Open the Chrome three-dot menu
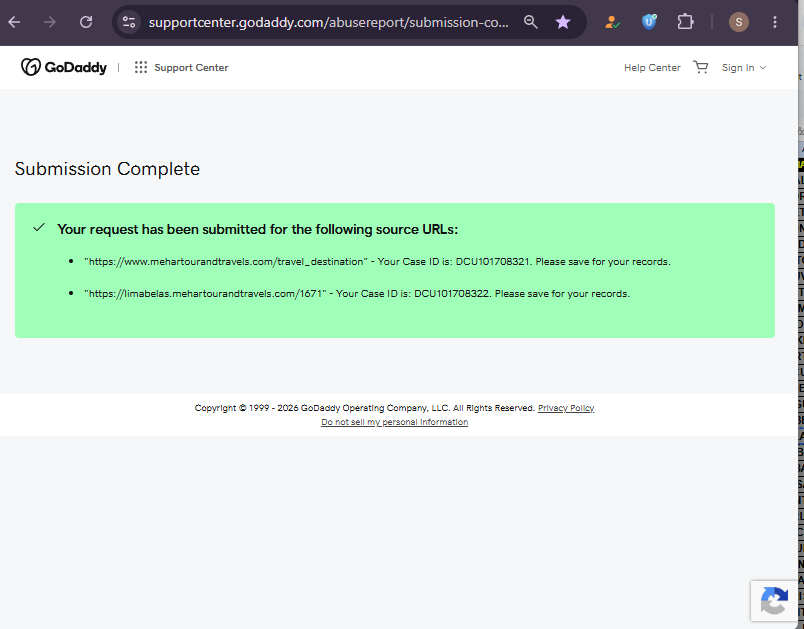The image size is (804, 629). [775, 22]
